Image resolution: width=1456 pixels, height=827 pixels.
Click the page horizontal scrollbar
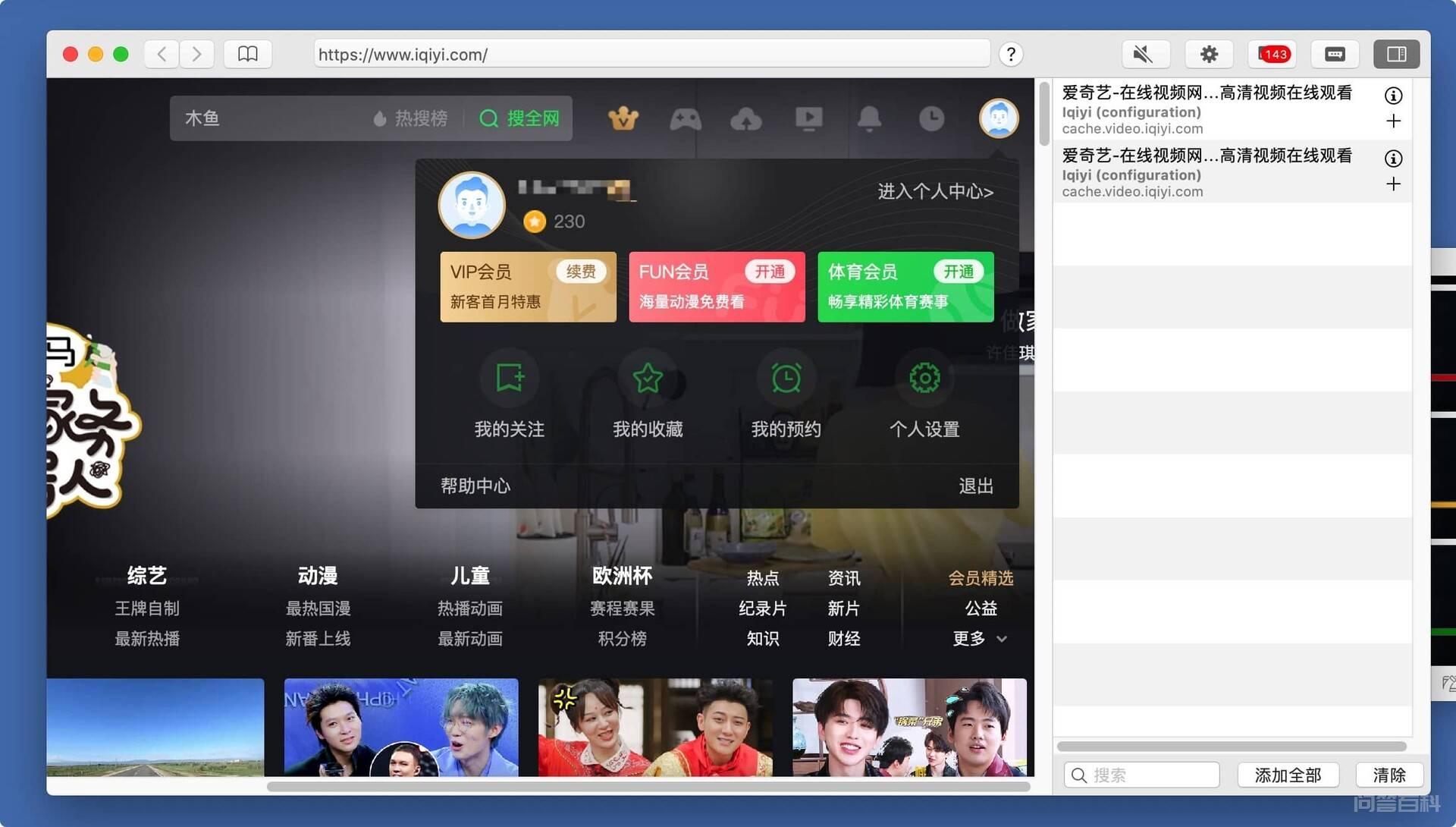[648, 786]
